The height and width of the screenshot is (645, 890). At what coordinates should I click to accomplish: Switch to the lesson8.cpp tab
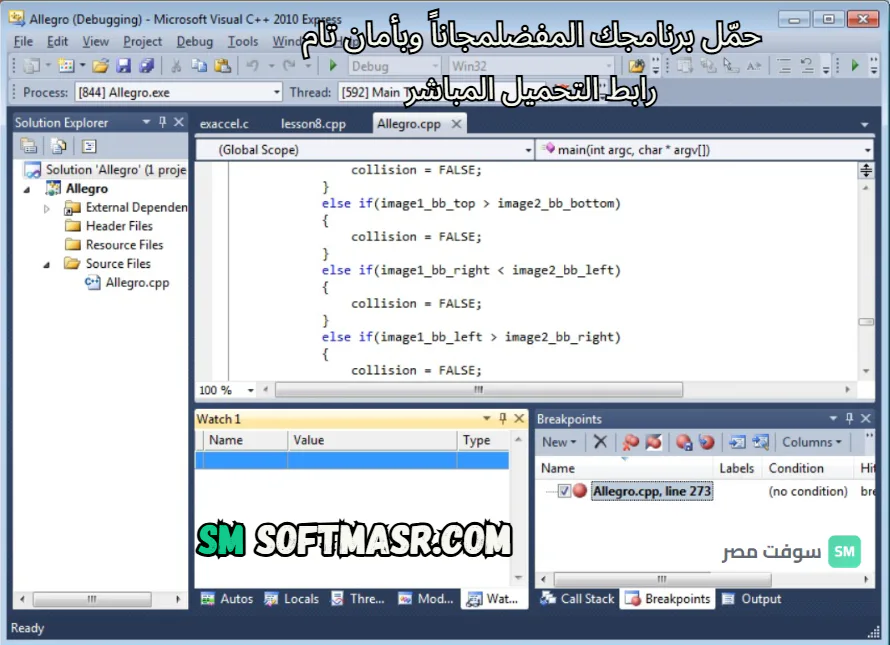[x=313, y=124]
